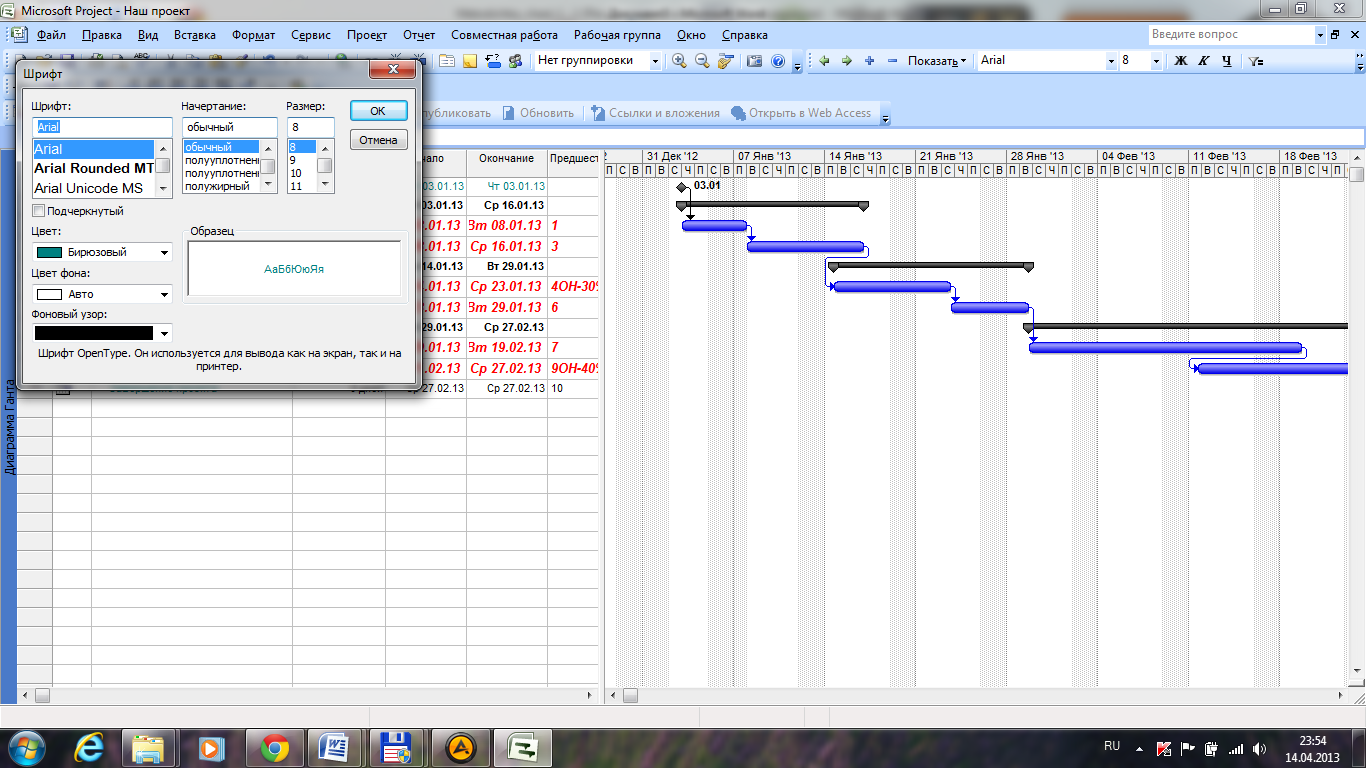Click the Copy Picture camera icon
This screenshot has width=1366, height=768.
pos(755,61)
